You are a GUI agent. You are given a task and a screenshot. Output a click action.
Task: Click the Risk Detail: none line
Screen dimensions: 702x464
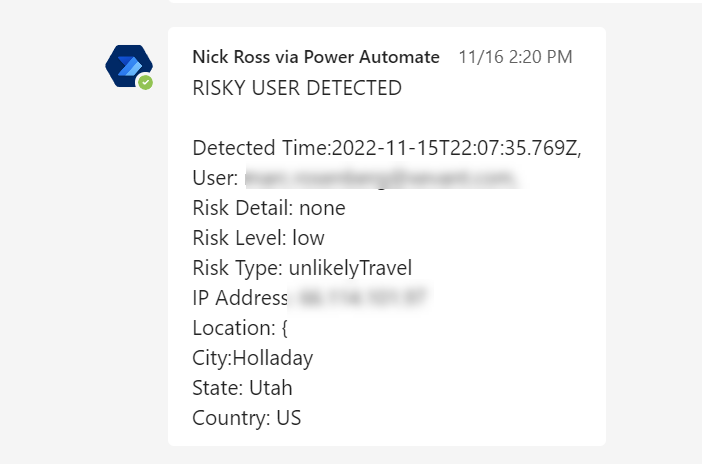pyautogui.click(x=269, y=208)
